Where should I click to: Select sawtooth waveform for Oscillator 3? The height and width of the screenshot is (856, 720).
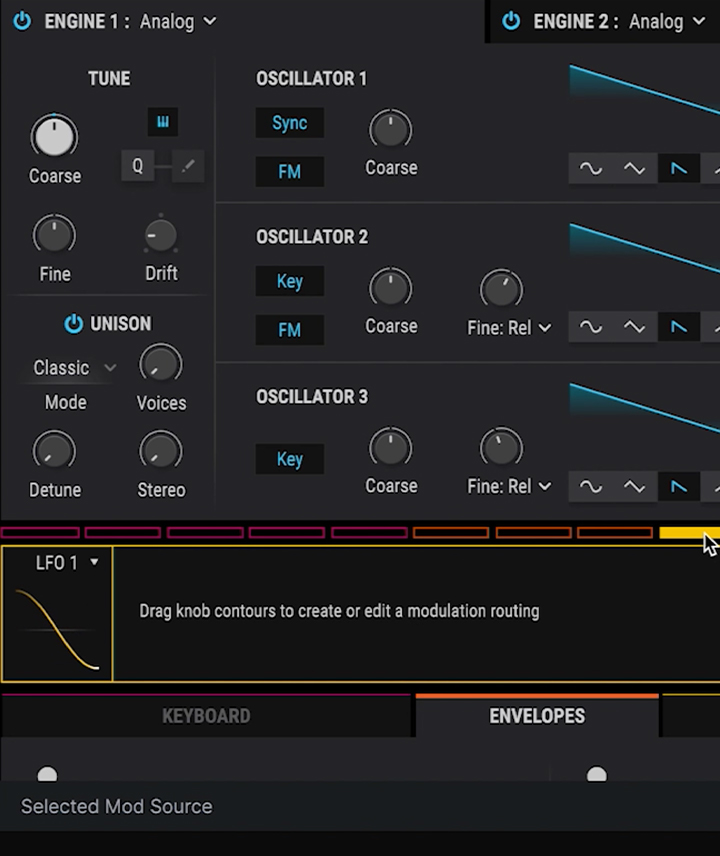click(679, 486)
